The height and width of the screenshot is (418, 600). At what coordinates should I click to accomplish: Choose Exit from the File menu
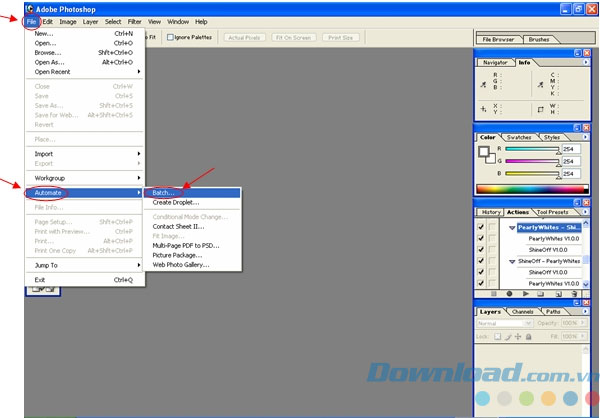pos(85,280)
